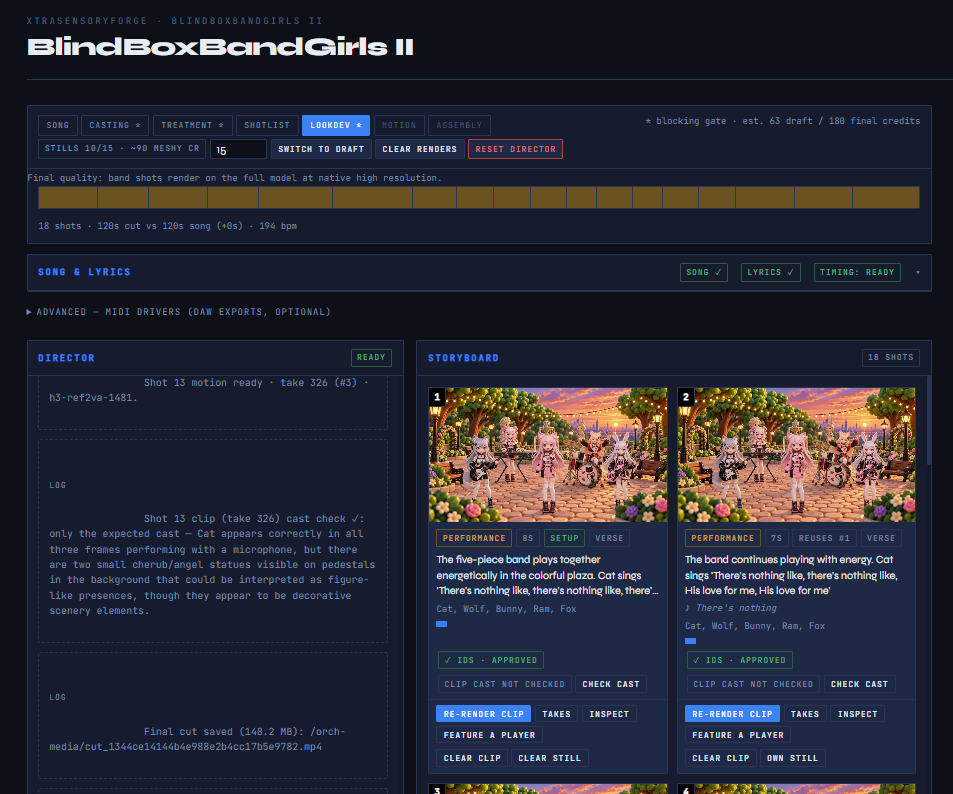Screen dimensions: 953x794
Task: Click the Lyrics checkmark status badge
Action: pos(771,272)
